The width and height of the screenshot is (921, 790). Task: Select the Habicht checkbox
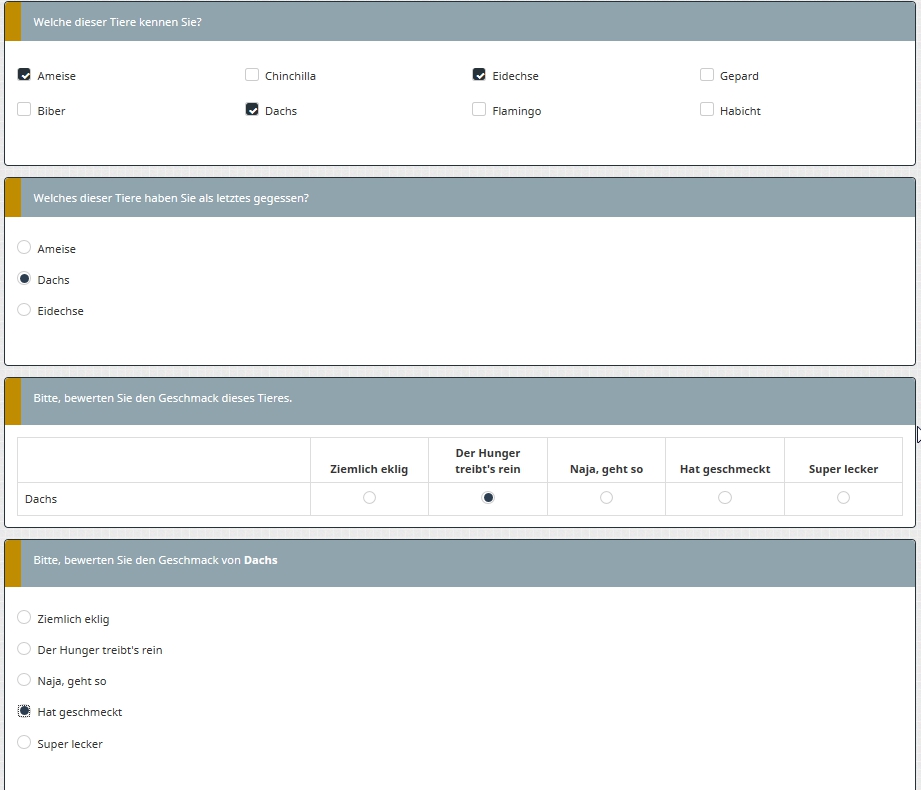[707, 110]
